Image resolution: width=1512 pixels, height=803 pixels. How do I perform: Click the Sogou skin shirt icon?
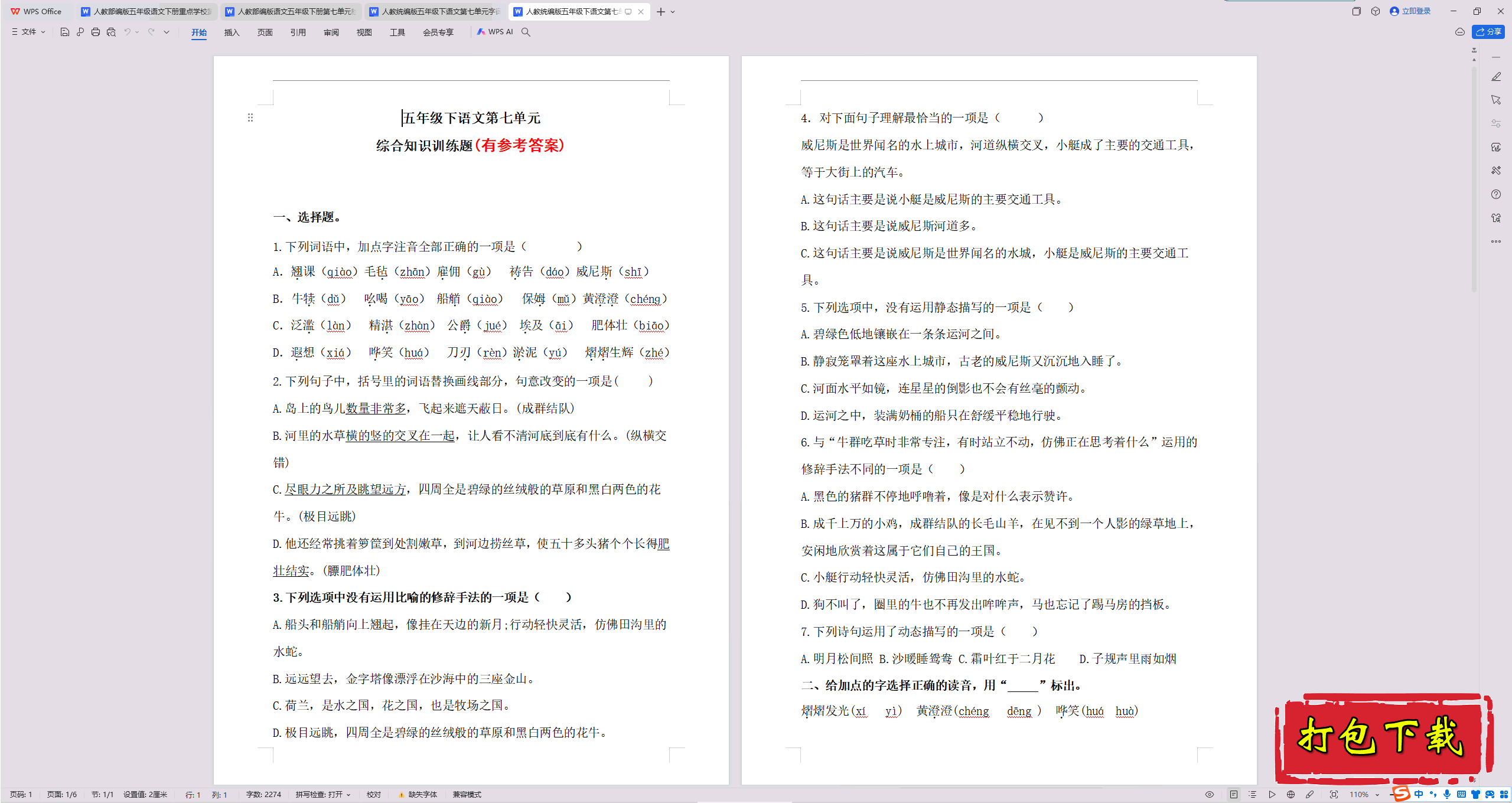[x=1475, y=795]
